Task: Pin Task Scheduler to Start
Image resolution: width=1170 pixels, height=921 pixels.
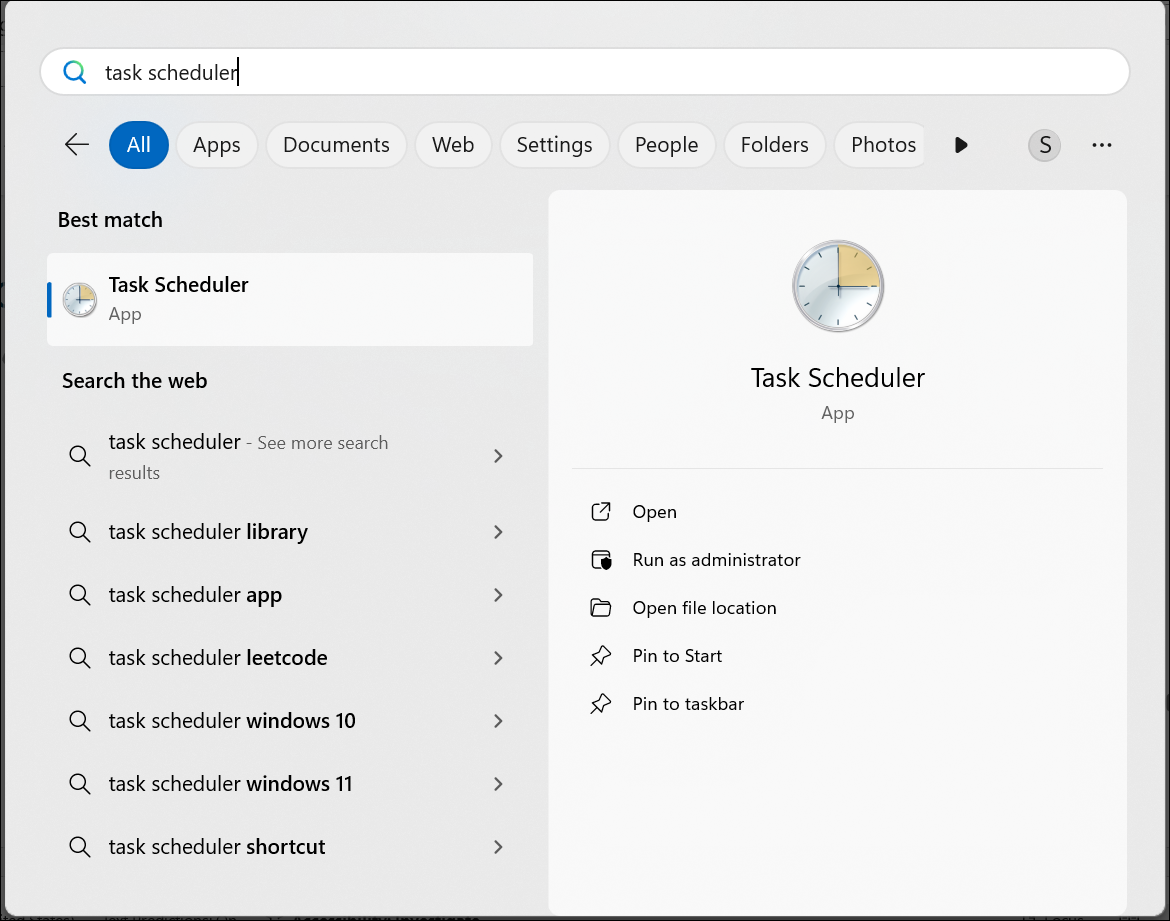Action: point(677,656)
